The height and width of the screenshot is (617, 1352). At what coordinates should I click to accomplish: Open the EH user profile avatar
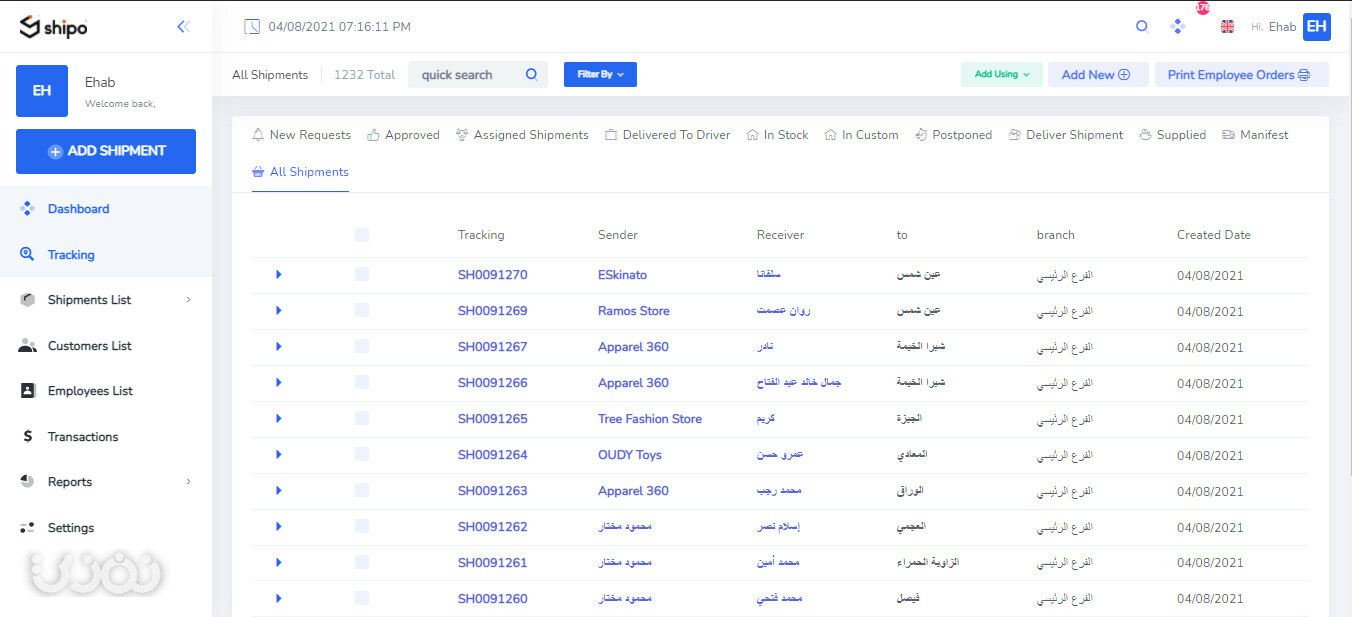[1317, 27]
